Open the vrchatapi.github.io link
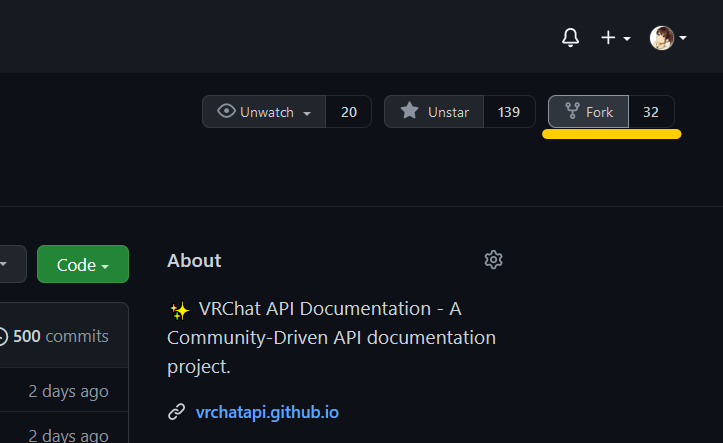 267,411
